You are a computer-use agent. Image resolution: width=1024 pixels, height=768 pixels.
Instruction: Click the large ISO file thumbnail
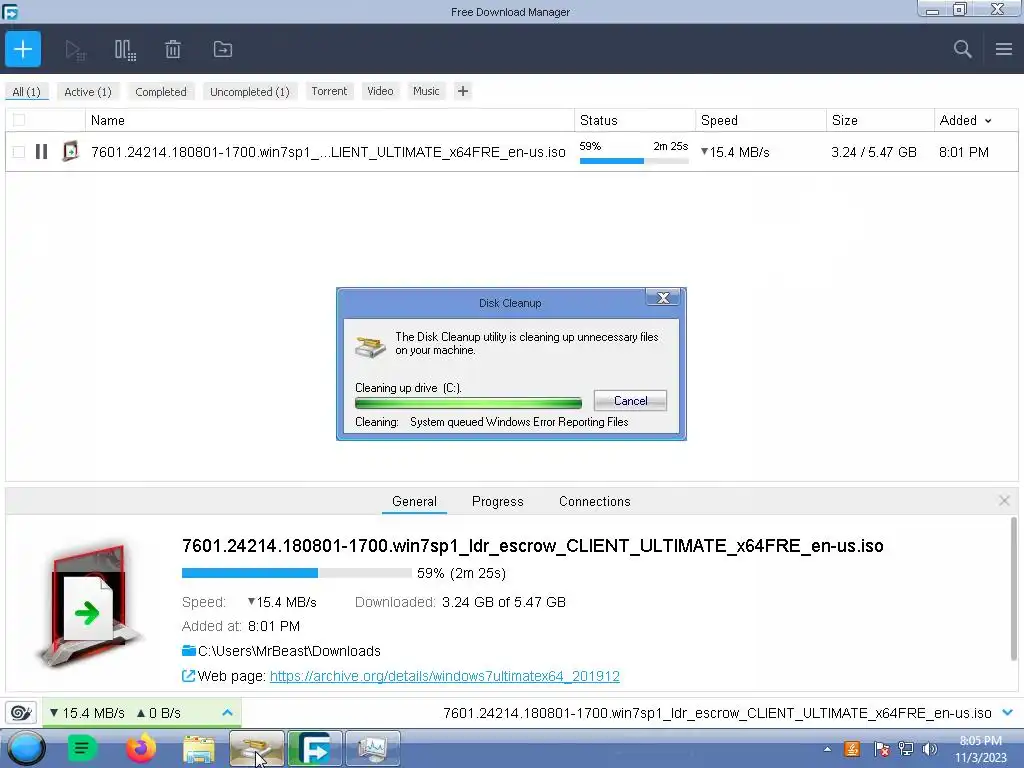(x=89, y=605)
